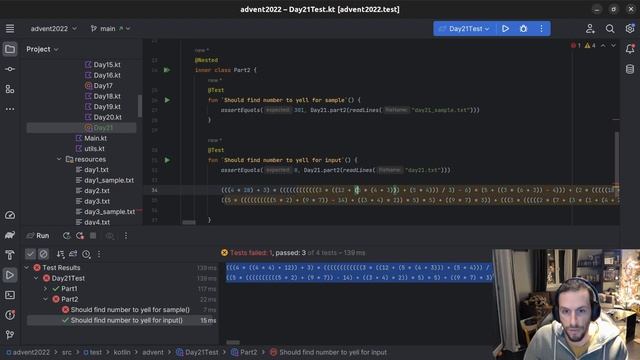The image size is (640, 360).
Task: Open the Database tool window
Action: click(630, 69)
